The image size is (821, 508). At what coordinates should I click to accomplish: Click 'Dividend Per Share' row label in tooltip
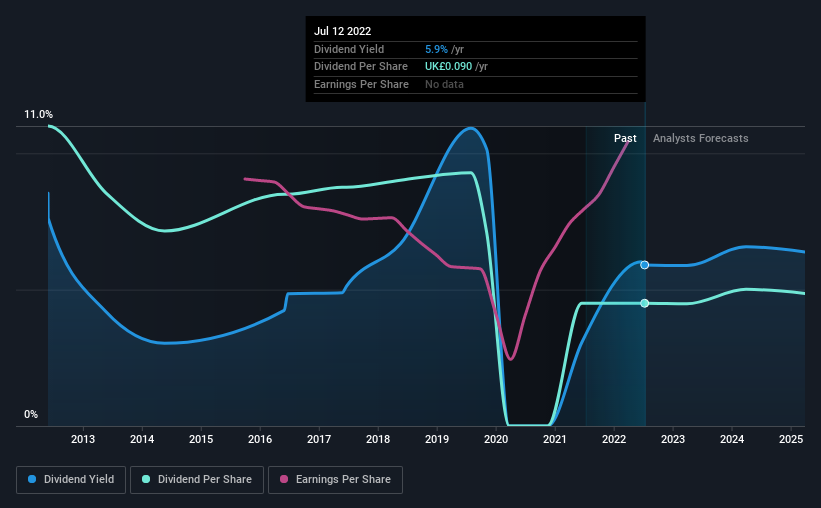(361, 67)
